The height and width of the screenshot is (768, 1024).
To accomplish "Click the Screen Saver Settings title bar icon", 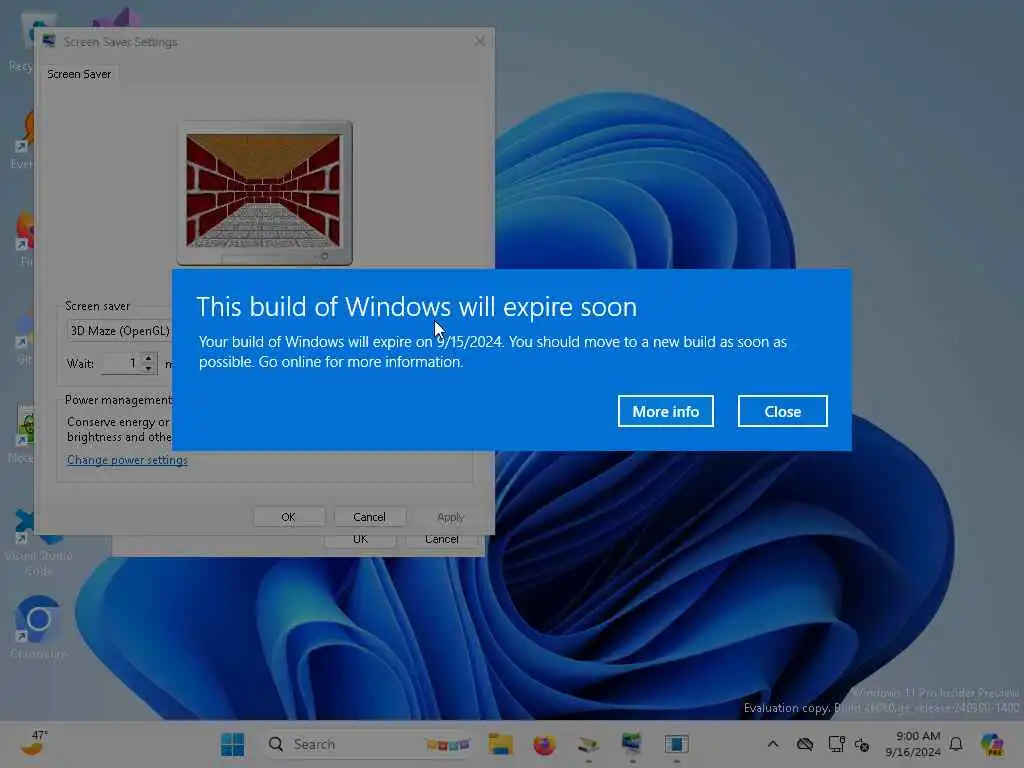I will pyautogui.click(x=48, y=41).
